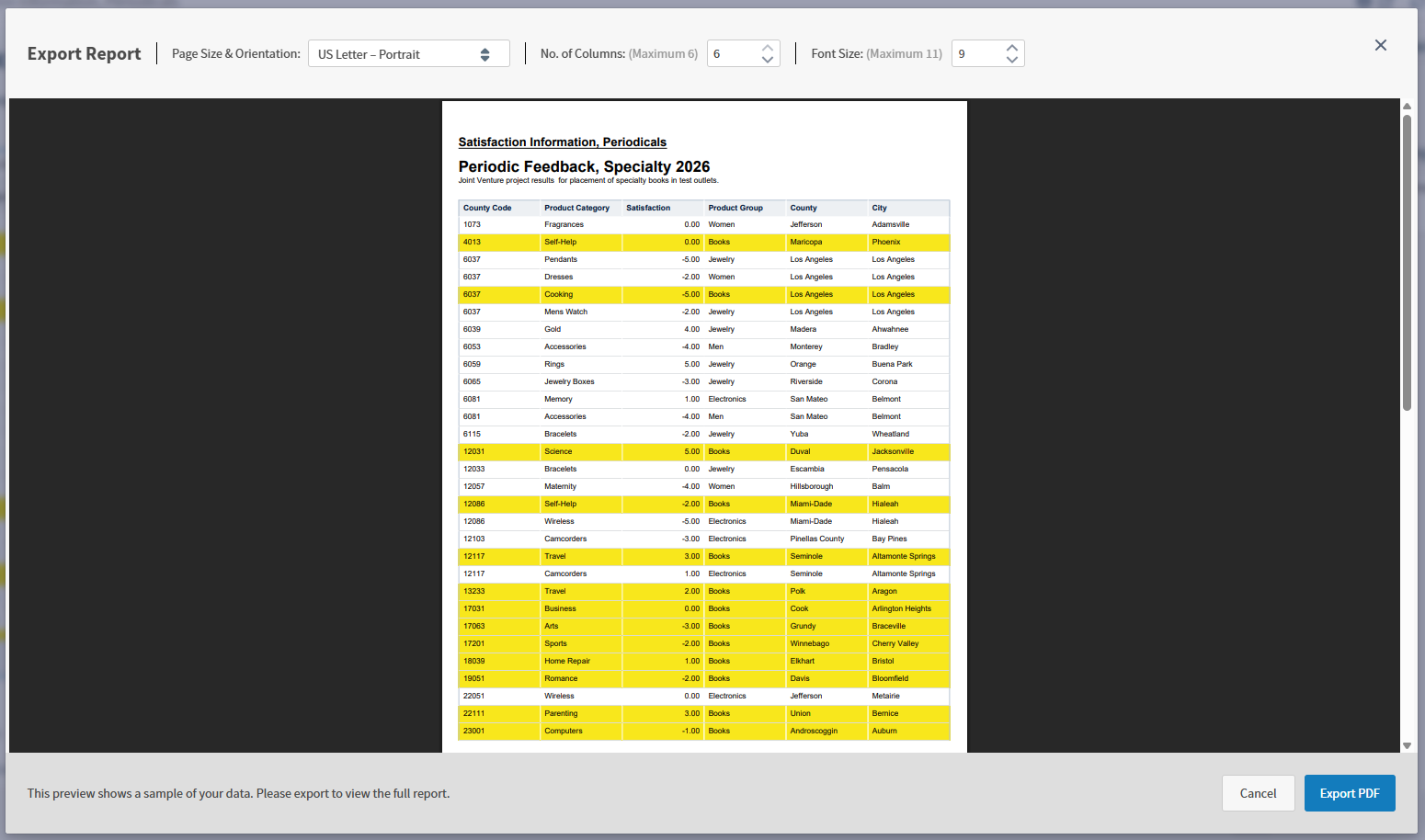1425x840 pixels.
Task: Click preview scrollbar up arrow
Action: point(1407,106)
